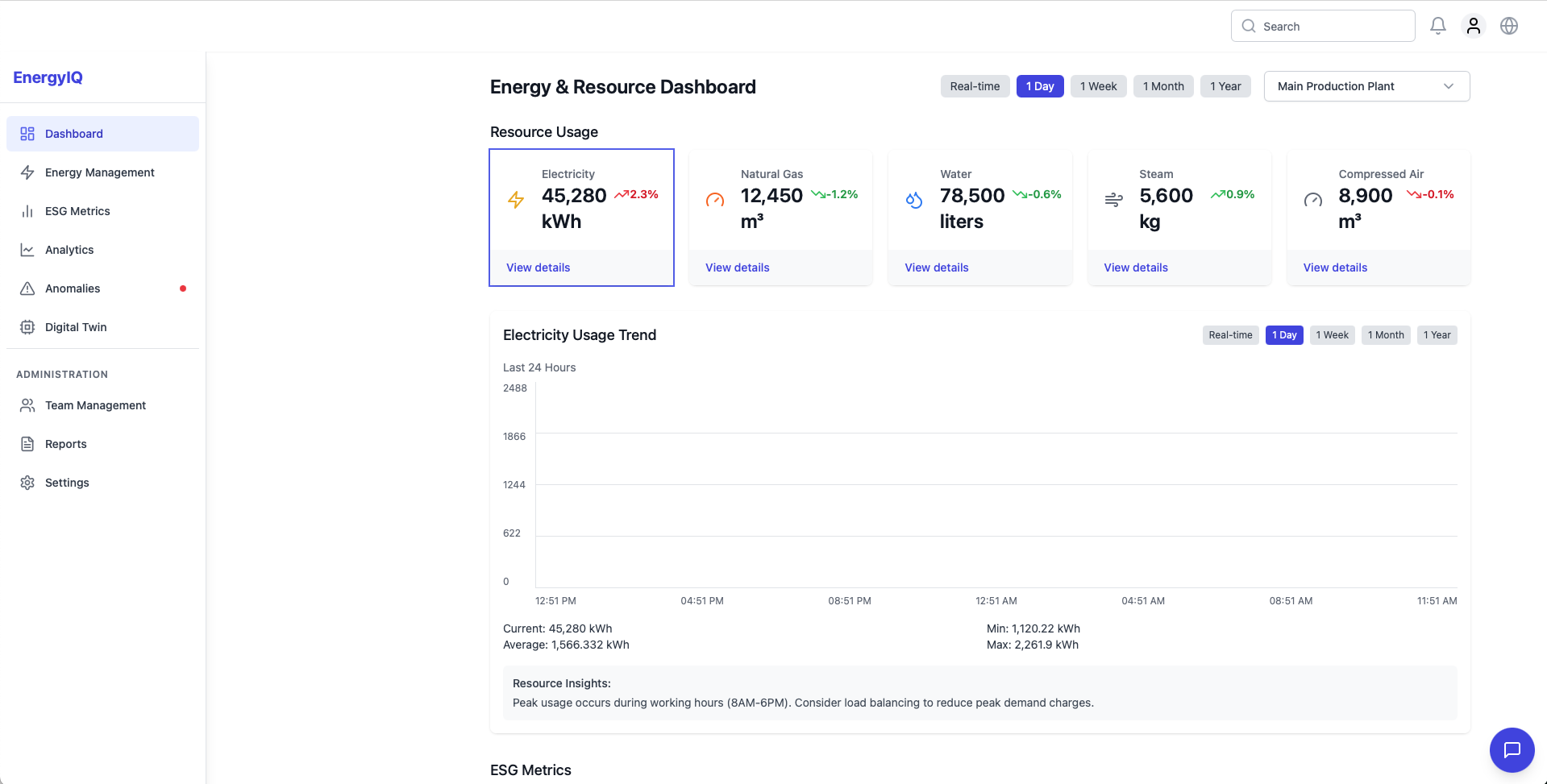This screenshot has width=1547, height=784.
Task: Click the plant selector chevron arrow
Action: click(1448, 86)
